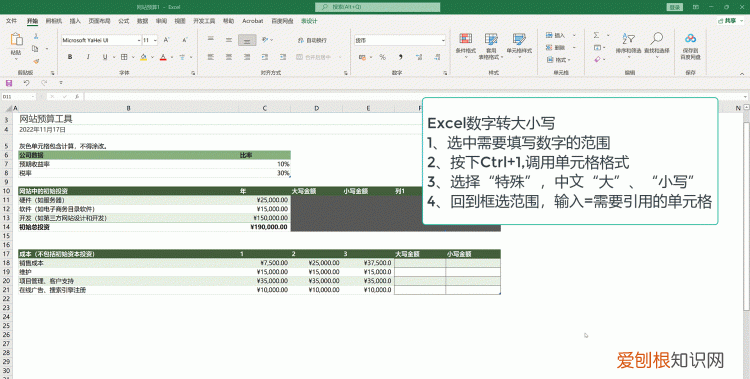Click the Orientation text angle icon
The width and height of the screenshot is (750, 379).
tap(265, 40)
